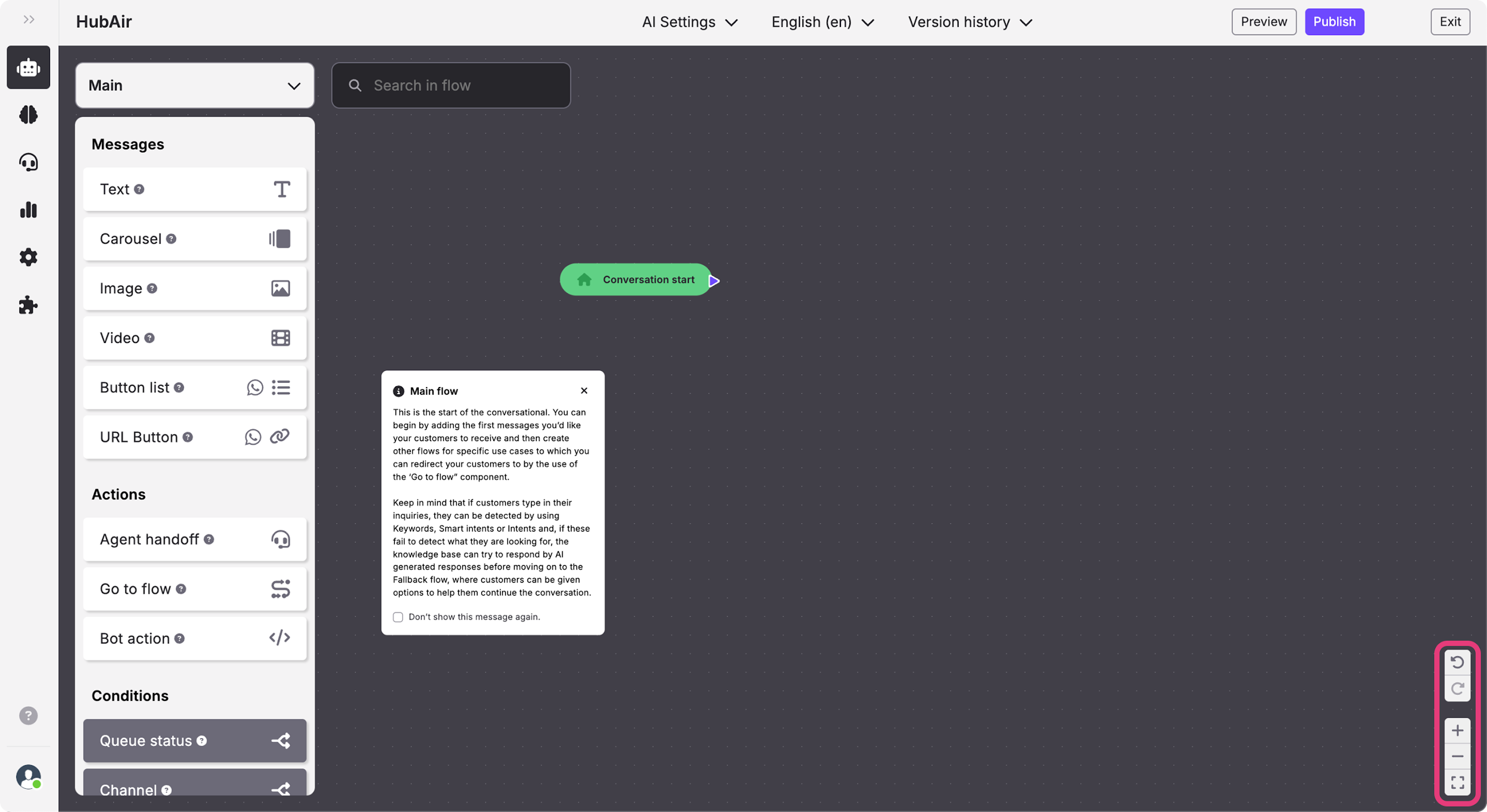Screen dimensions: 1487x812
Task: Select the Carousel message component
Action: click(194, 239)
